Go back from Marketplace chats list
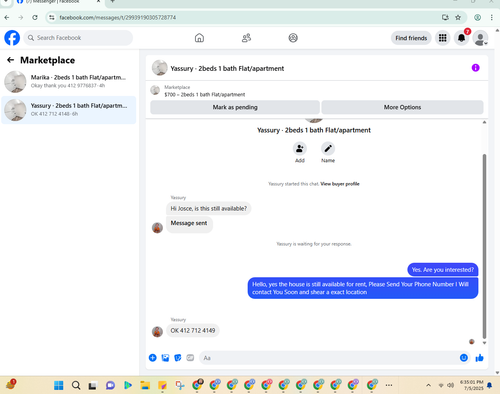Screen dimensions: 500x394 10,60
